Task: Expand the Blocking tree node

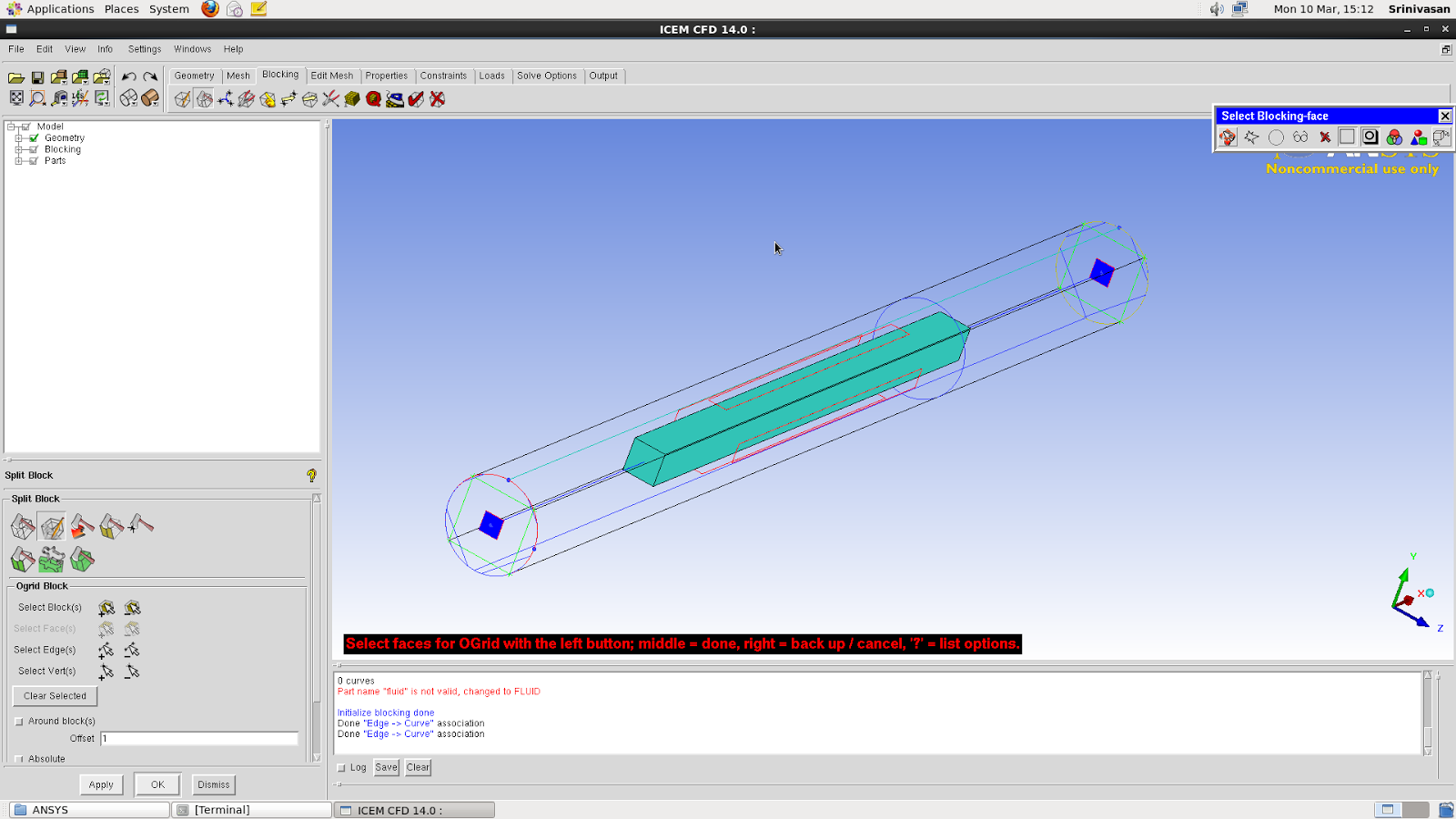Action: tap(20, 148)
